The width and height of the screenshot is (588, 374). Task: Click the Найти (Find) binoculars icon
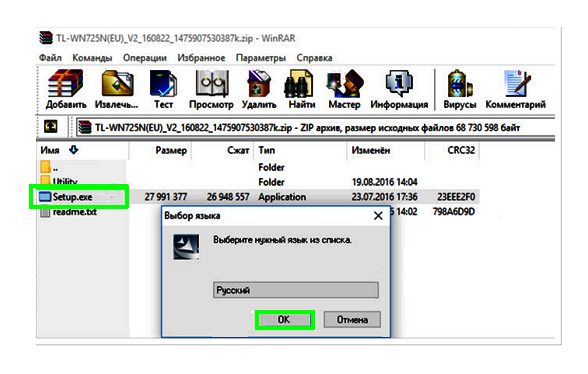(302, 89)
